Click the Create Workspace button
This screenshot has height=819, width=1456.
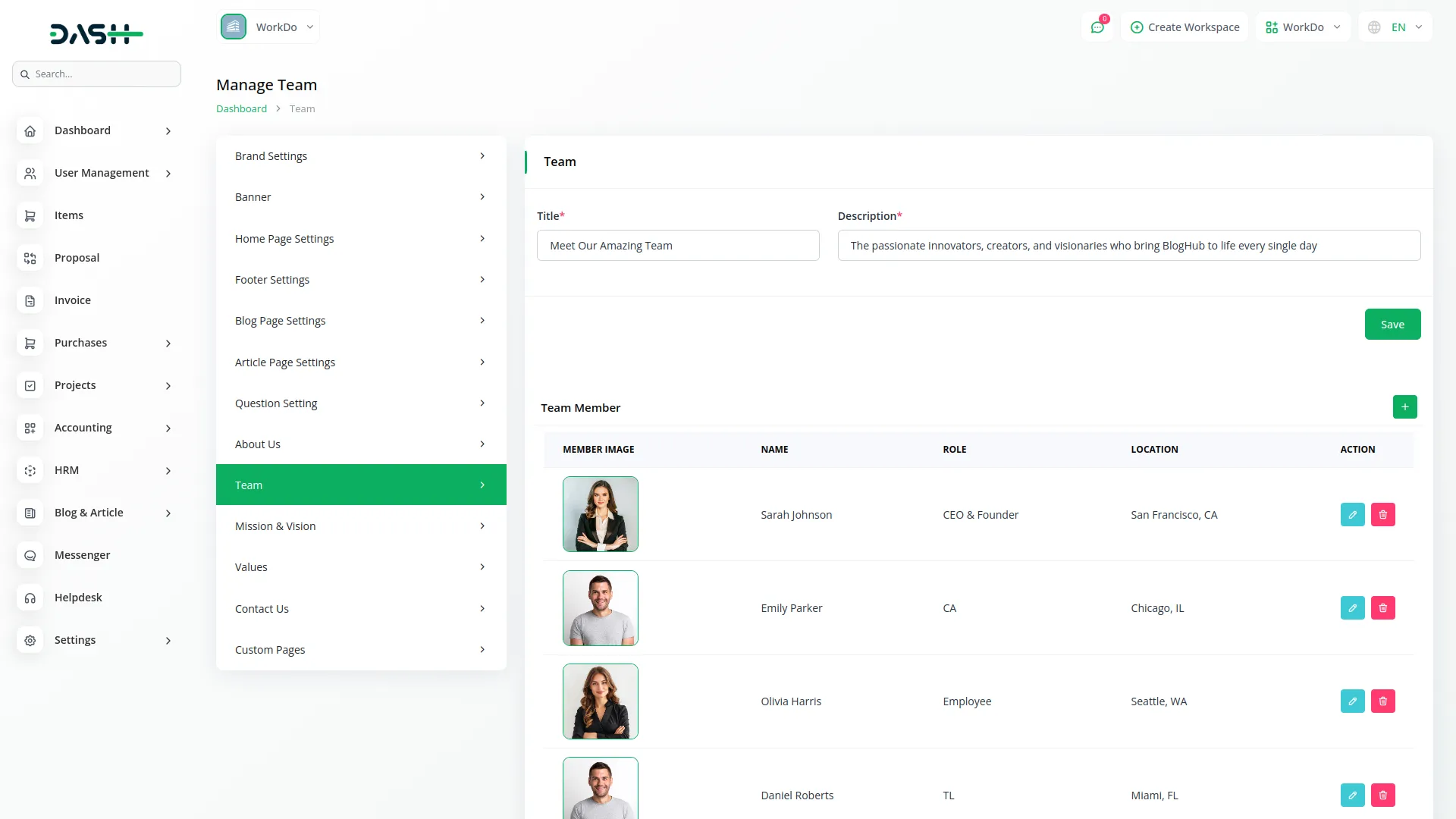click(1185, 27)
